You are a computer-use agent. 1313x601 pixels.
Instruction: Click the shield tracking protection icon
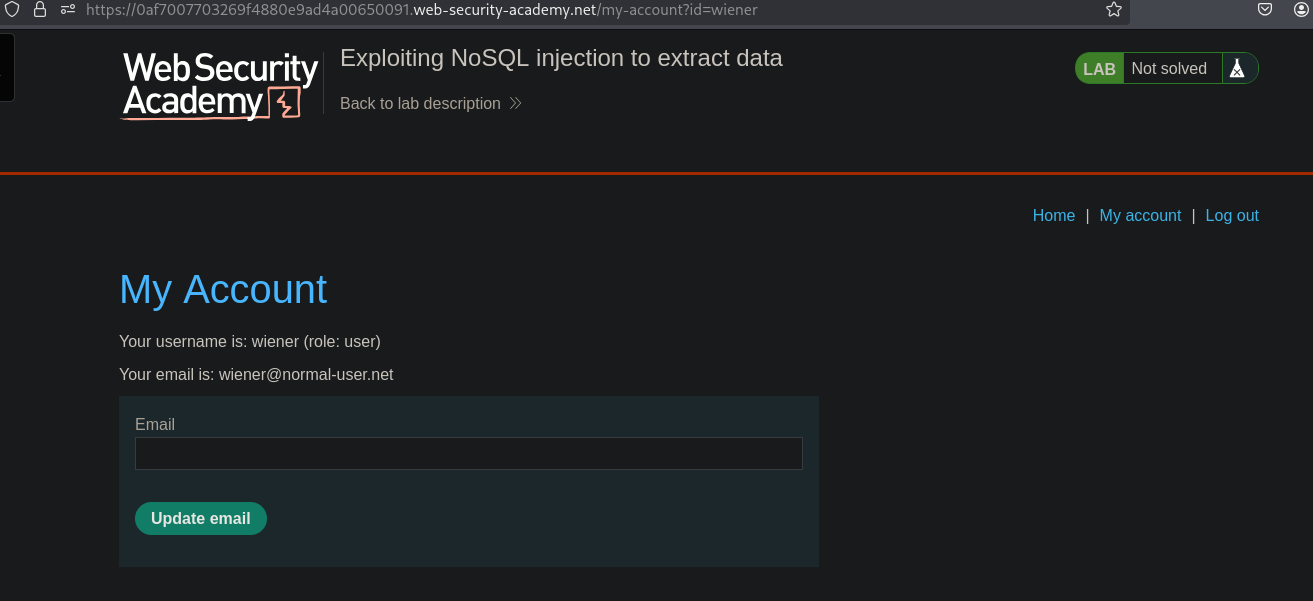tap(13, 10)
